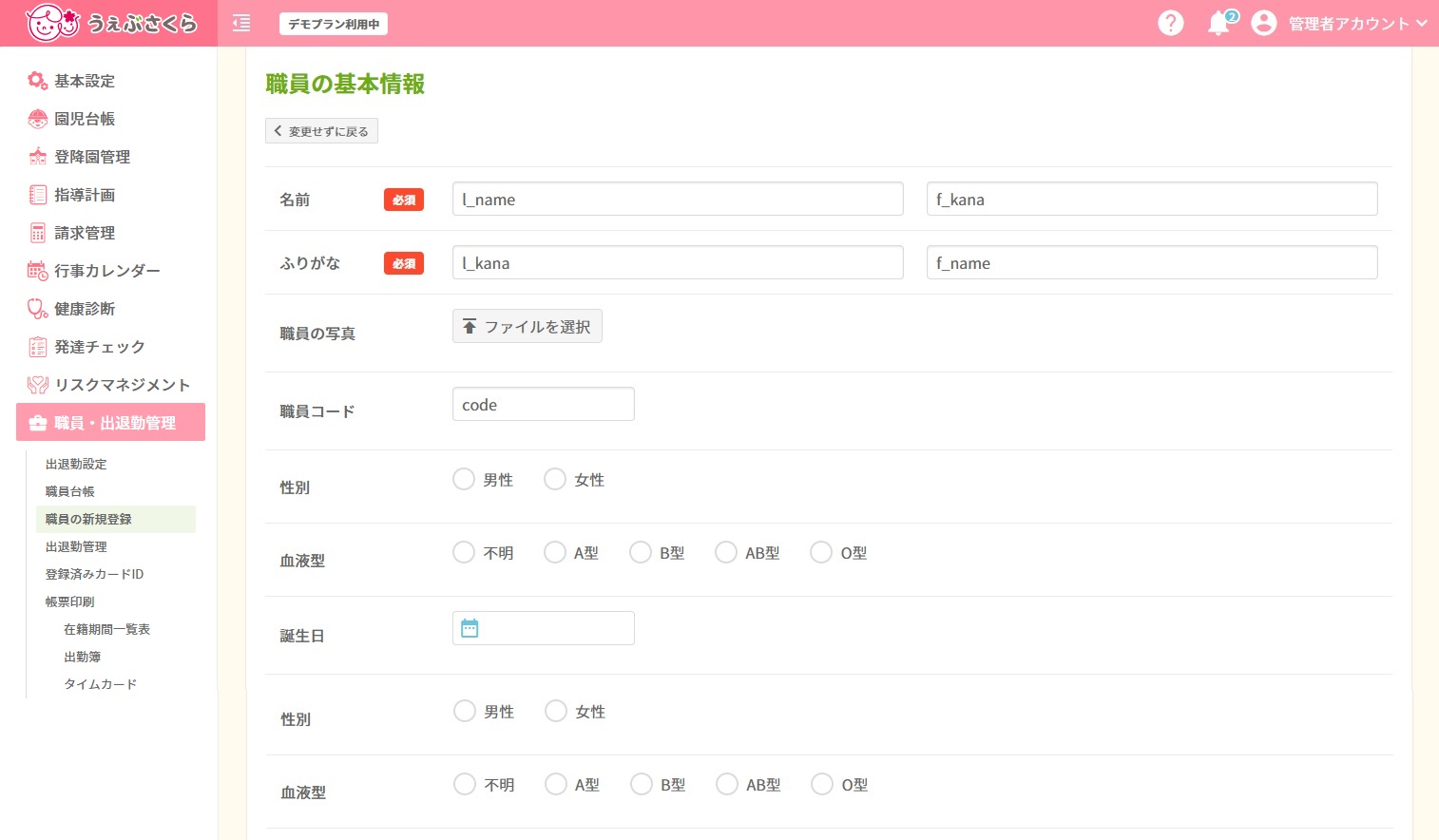Select 不明 in first 血液型 row
Image resolution: width=1439 pixels, height=840 pixels.
click(464, 552)
